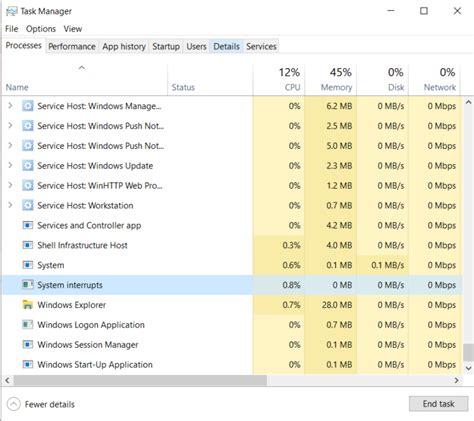Select the Windows Logon Application row

click(x=233, y=325)
